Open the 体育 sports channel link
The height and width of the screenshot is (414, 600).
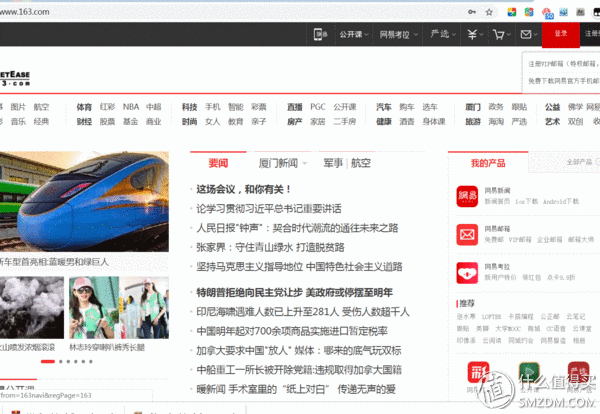[x=84, y=107]
